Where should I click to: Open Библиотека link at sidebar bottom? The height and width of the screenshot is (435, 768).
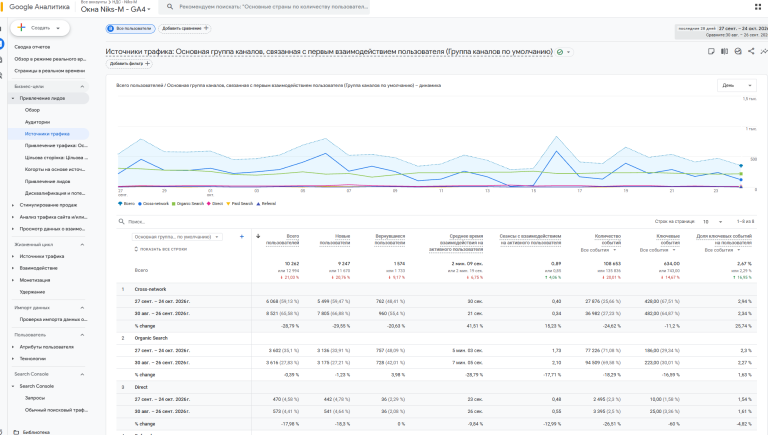click(x=36, y=432)
